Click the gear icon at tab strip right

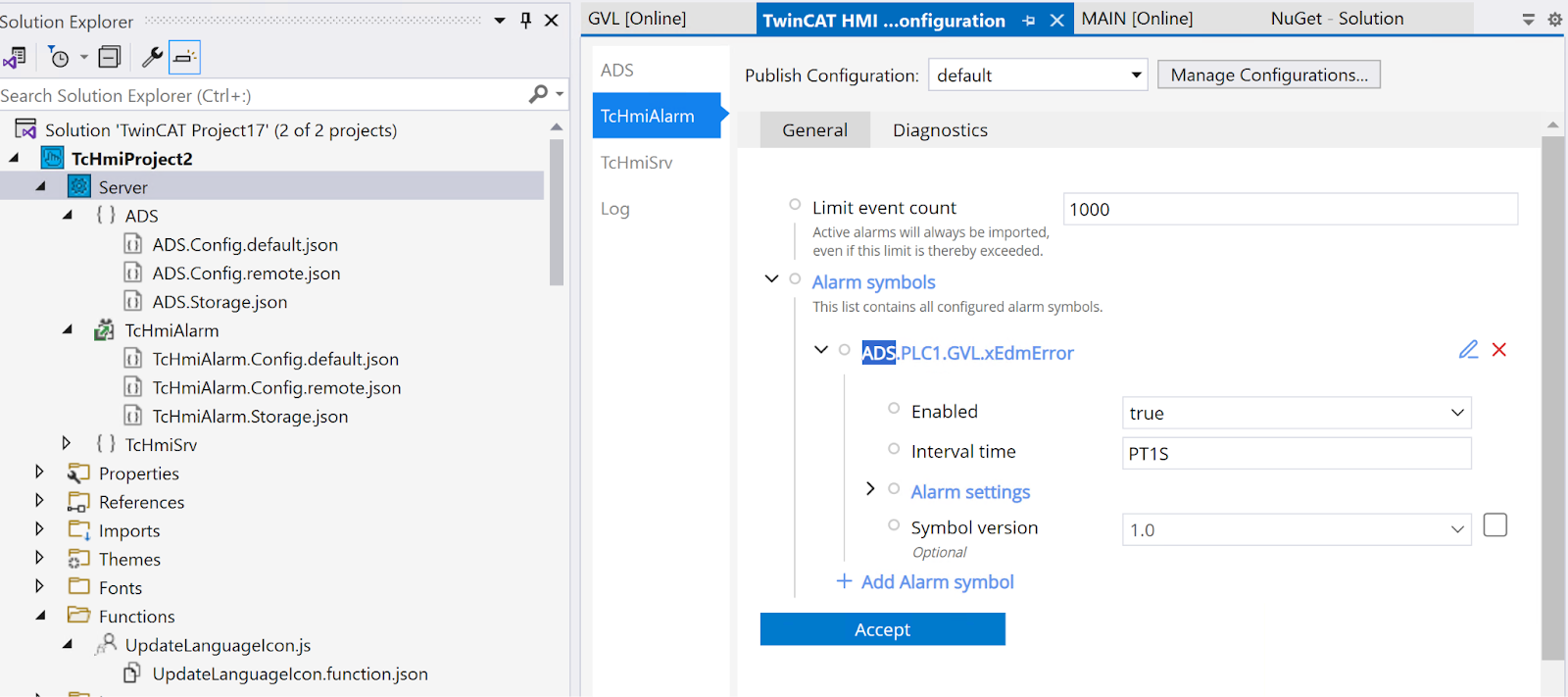1554,20
